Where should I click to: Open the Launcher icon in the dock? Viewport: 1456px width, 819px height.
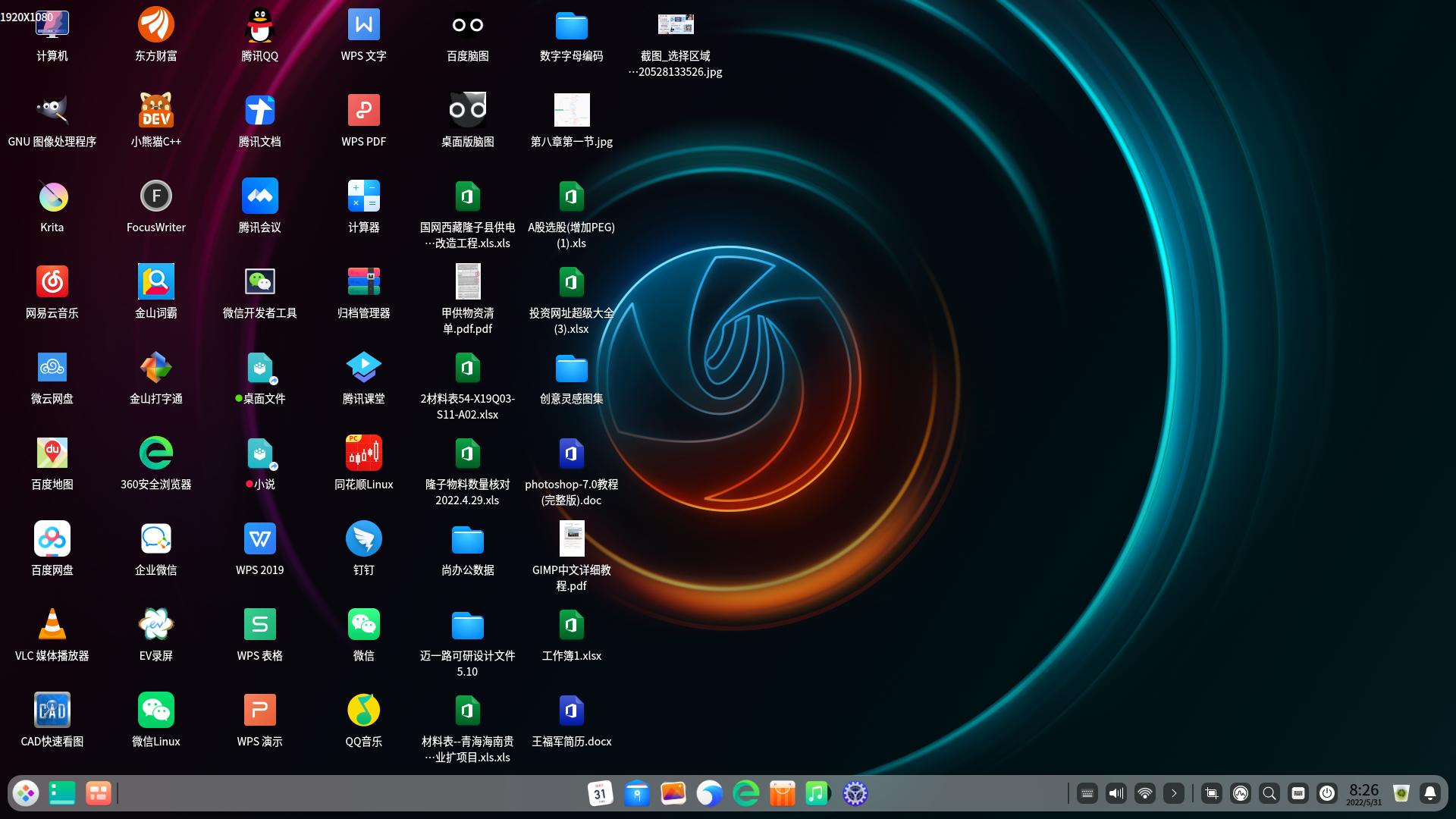[26, 793]
